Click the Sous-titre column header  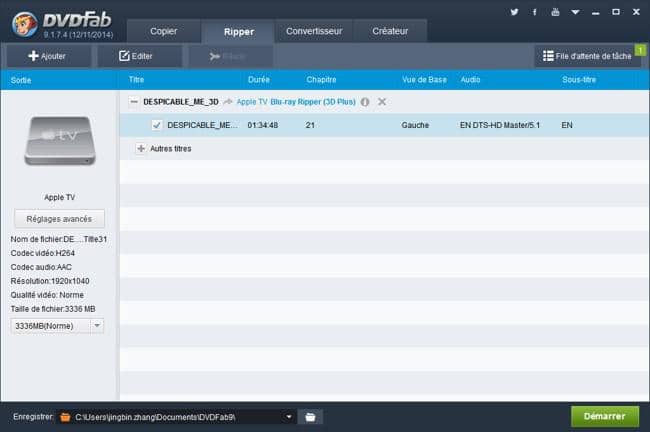click(x=579, y=80)
